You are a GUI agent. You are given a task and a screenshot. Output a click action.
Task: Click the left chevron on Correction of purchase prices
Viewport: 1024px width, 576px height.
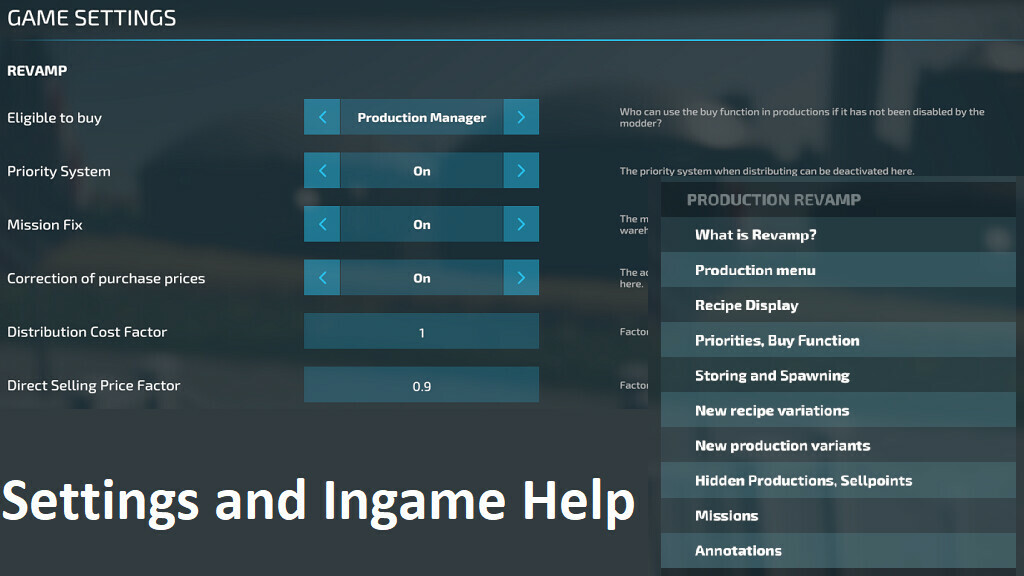tap(321, 277)
